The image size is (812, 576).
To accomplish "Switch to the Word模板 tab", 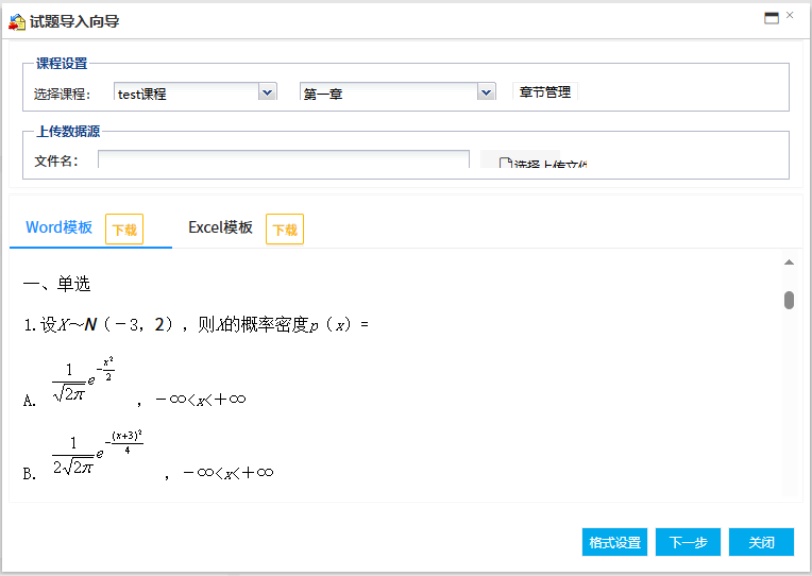I will pos(59,228).
